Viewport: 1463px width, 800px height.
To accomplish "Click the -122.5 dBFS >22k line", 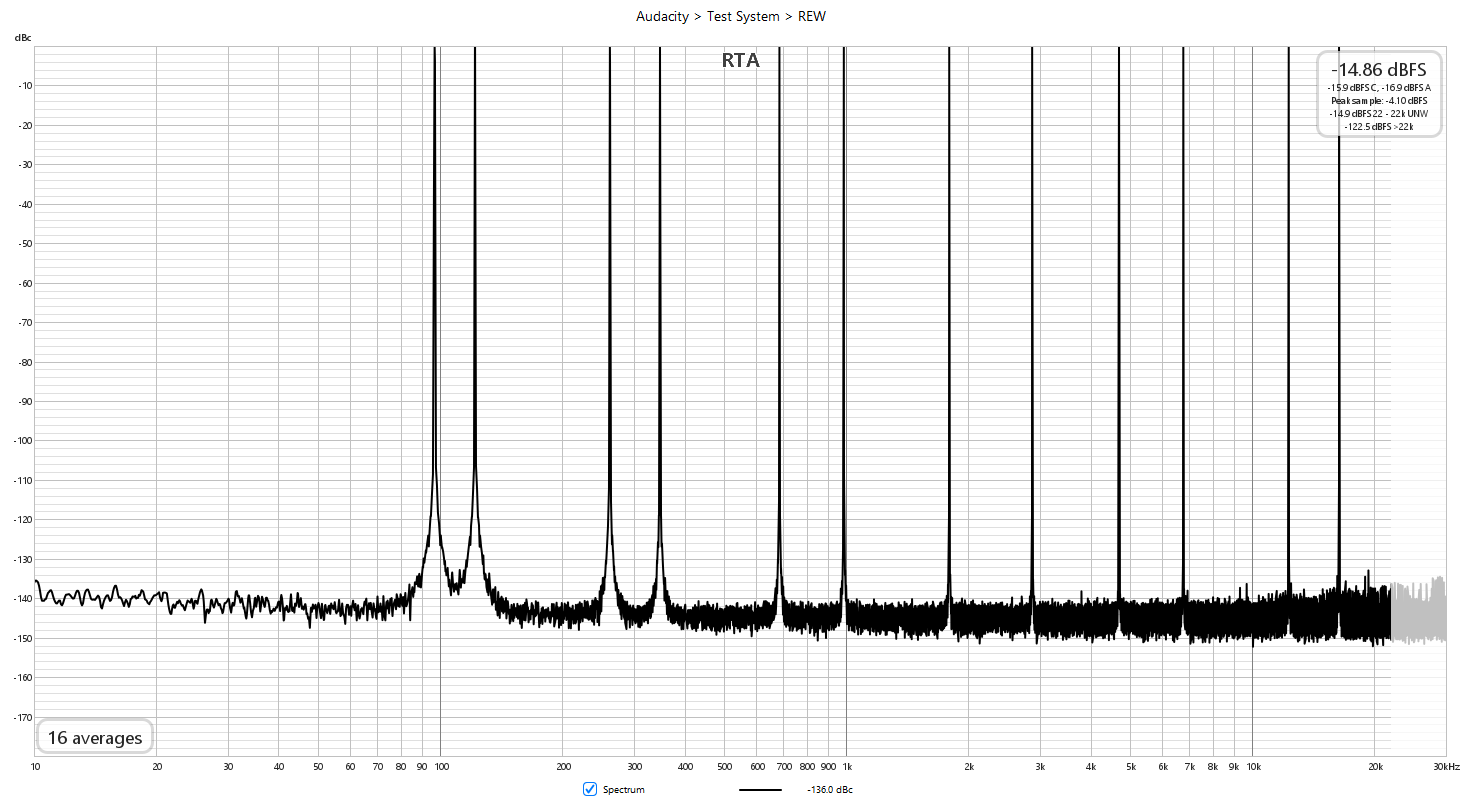I will coord(1379,126).
